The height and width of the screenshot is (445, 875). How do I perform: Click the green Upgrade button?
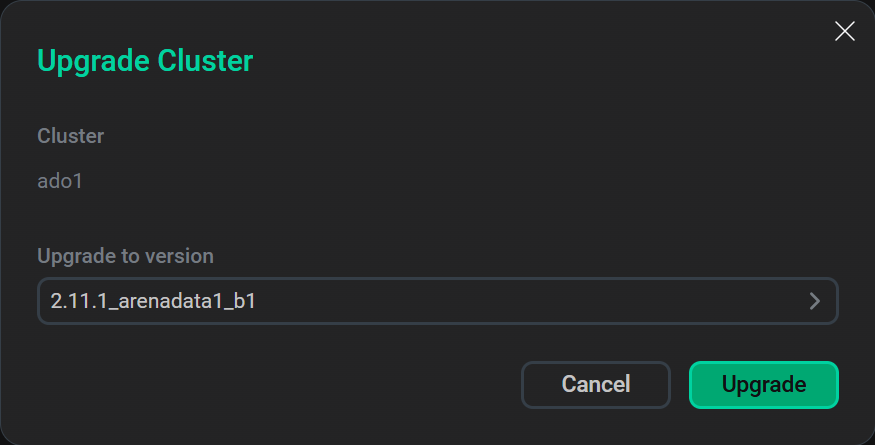pyautogui.click(x=763, y=384)
